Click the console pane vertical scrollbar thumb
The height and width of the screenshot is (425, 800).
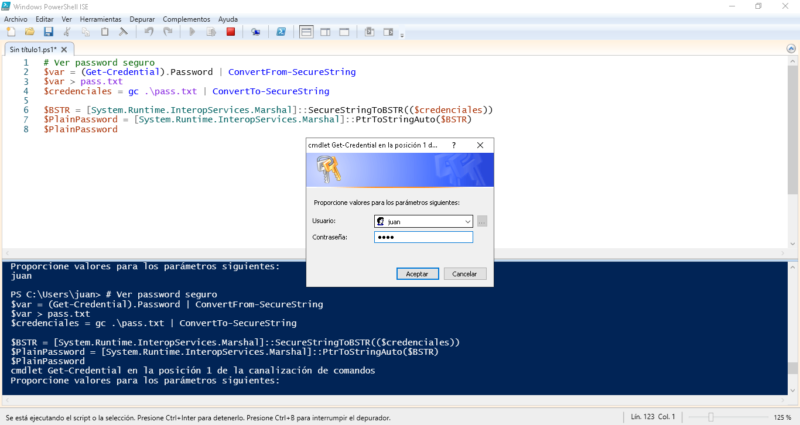click(792, 368)
